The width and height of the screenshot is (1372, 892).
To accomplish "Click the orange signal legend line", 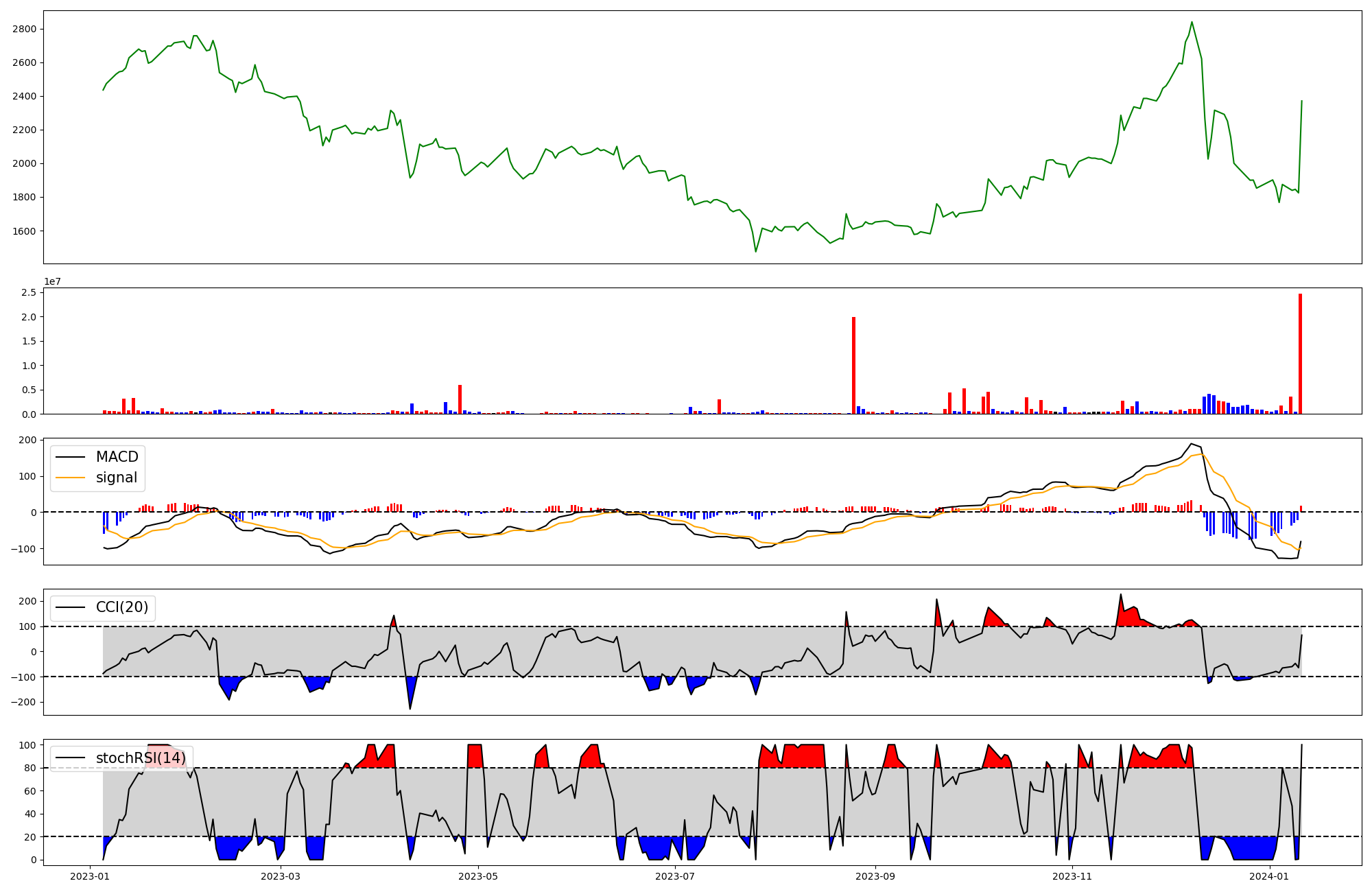I will (x=71, y=478).
